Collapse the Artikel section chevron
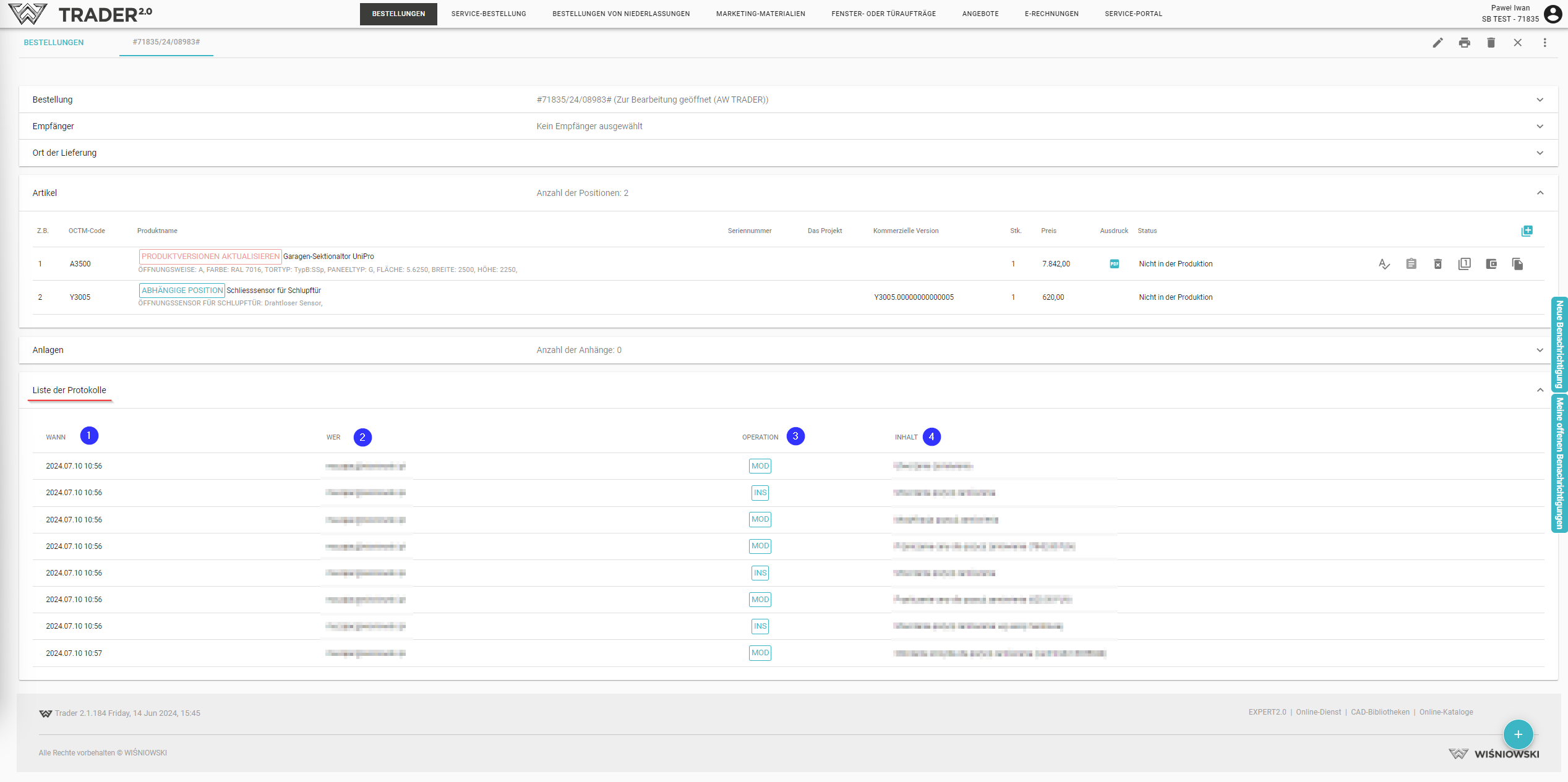This screenshot has height=782, width=1568. point(1540,193)
